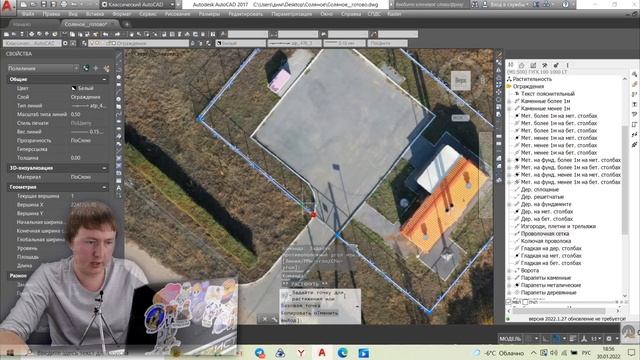The height and width of the screenshot is (360, 640).
Task: Open the lineweight dropdown in properties toolbar
Action: [x=344, y=43]
